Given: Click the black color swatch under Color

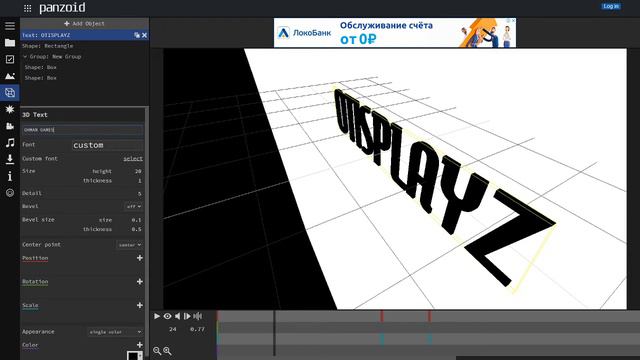Looking at the screenshot, I should click(133, 356).
